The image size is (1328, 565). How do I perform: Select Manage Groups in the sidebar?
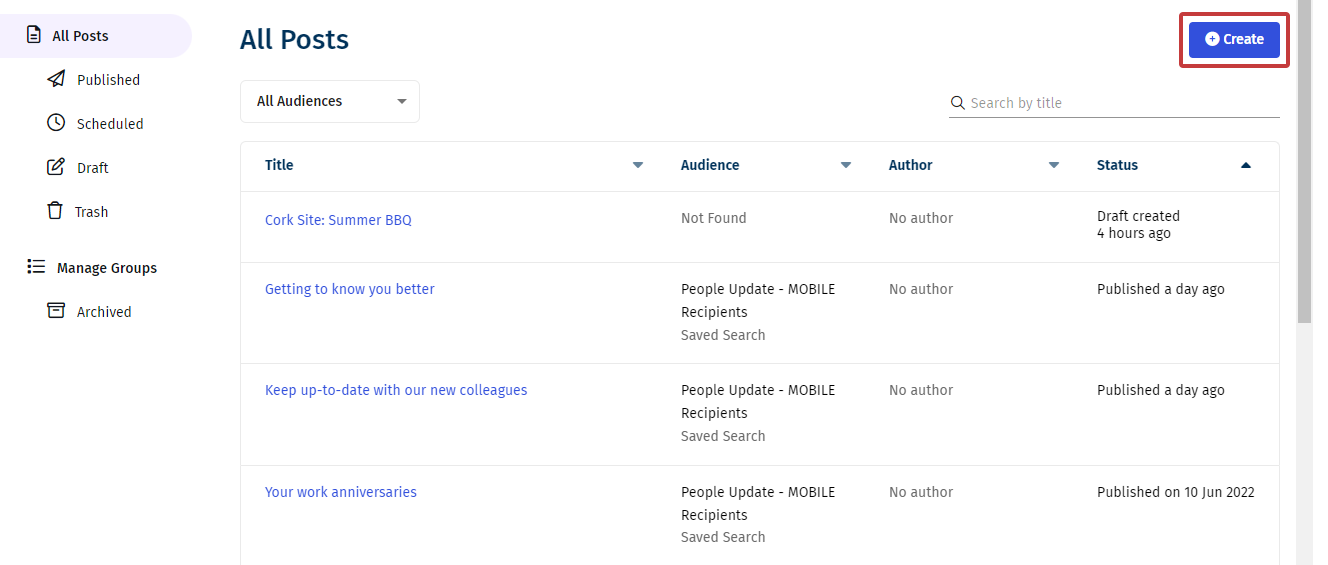[107, 268]
